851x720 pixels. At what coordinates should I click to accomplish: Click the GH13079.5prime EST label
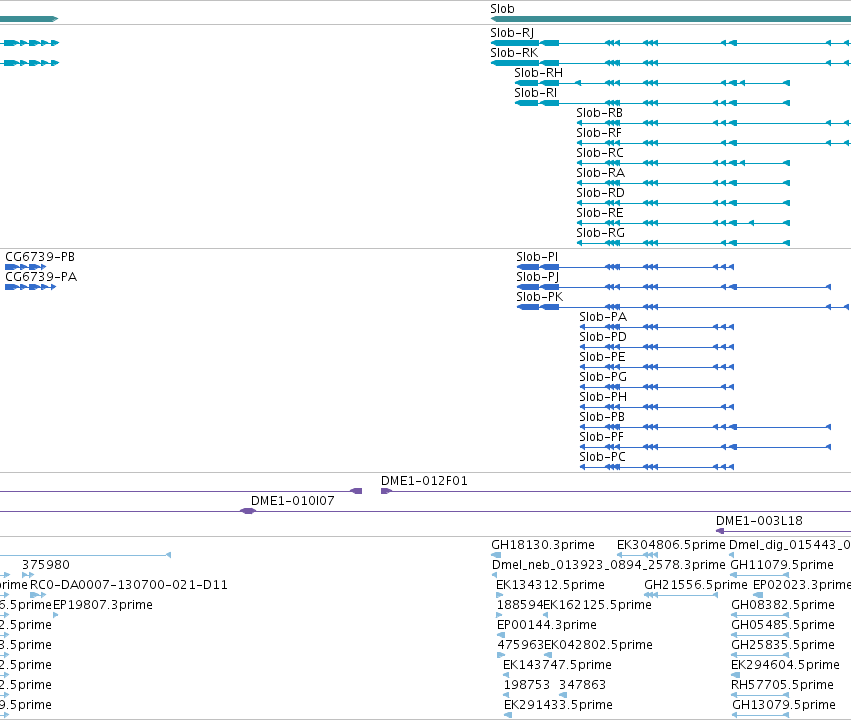(784, 705)
